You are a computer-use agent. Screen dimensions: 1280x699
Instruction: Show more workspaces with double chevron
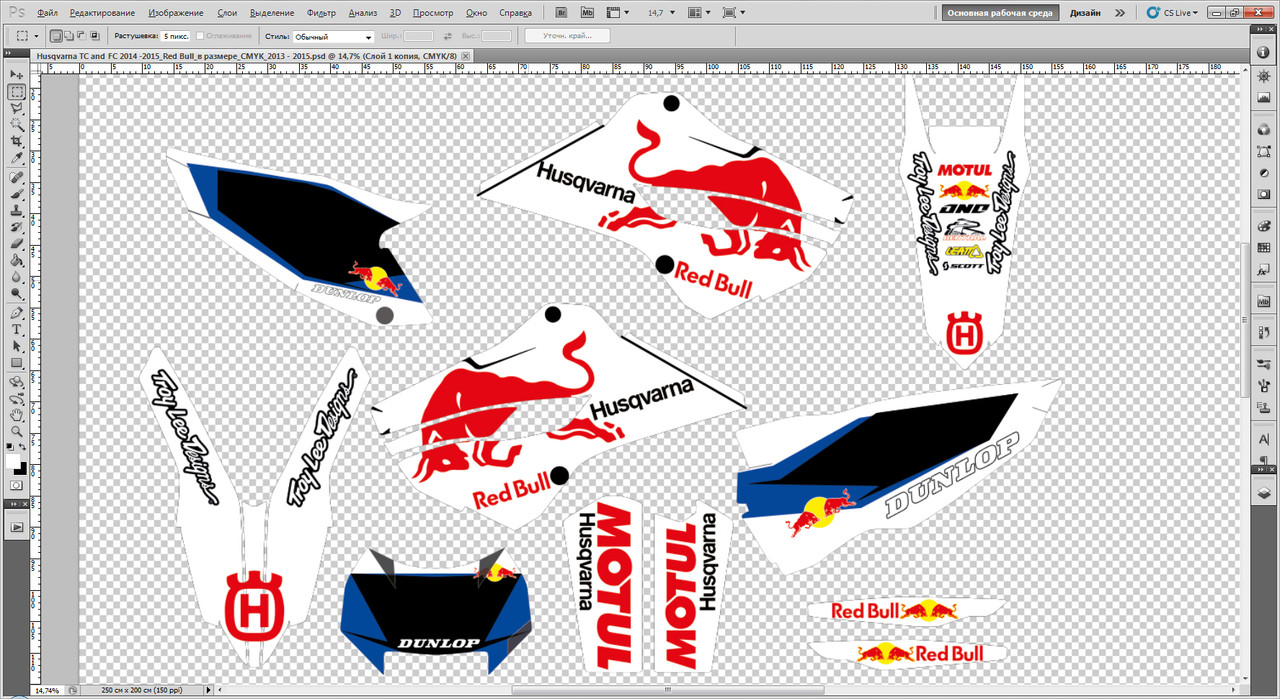coord(1119,13)
